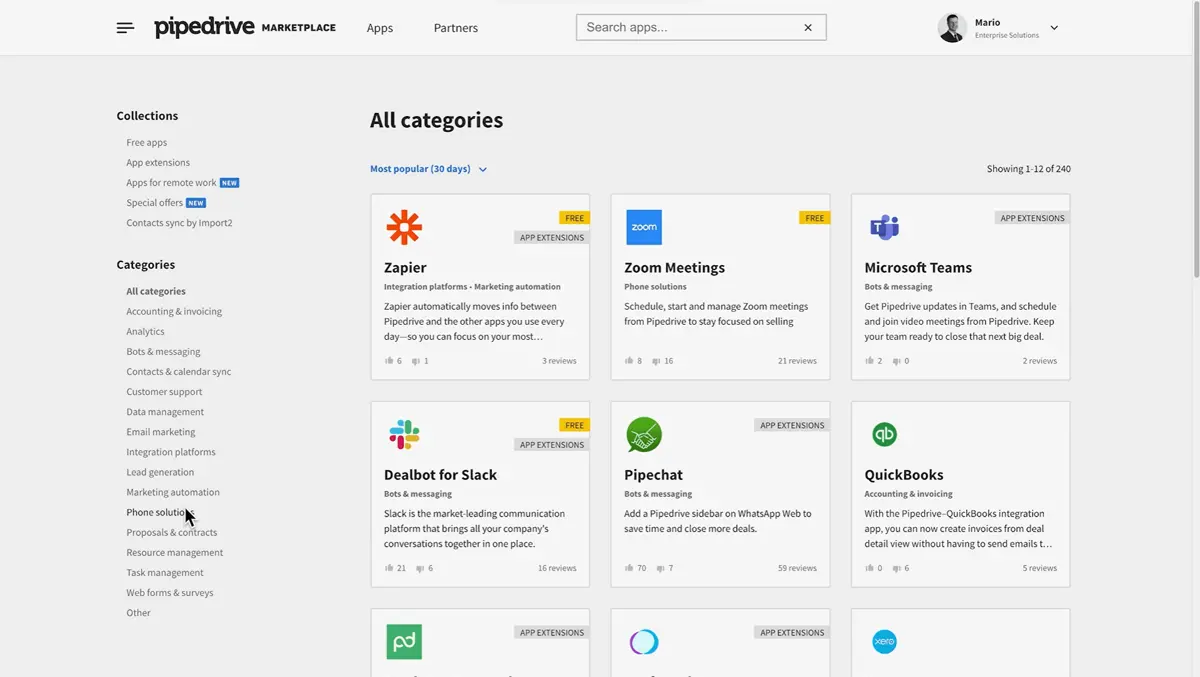Click Mario's profile avatar
This screenshot has height=677, width=1200.
pos(951,28)
